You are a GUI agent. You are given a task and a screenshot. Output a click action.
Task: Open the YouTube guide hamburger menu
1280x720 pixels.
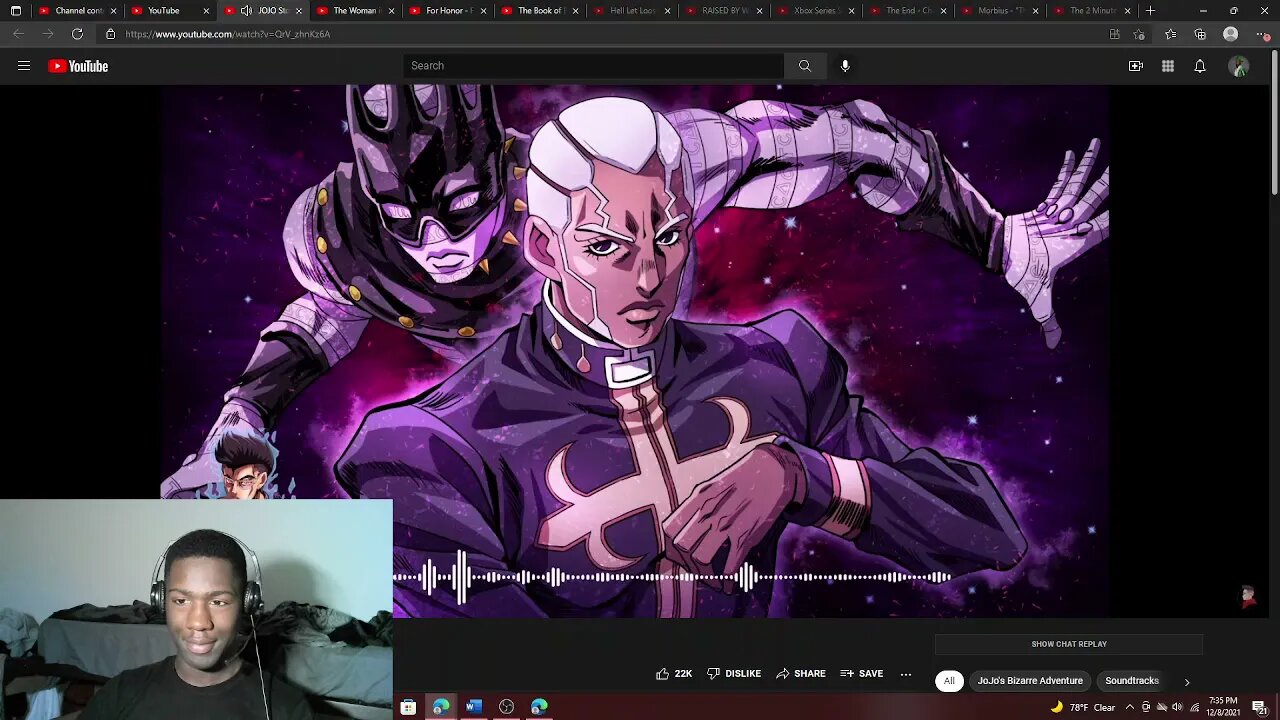pyautogui.click(x=24, y=66)
